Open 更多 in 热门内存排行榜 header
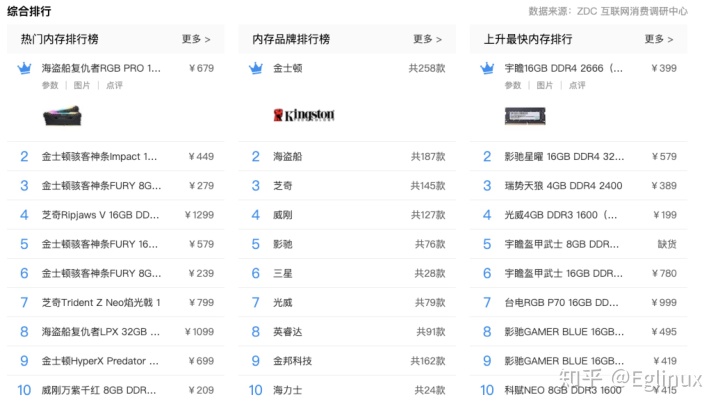 click(x=196, y=39)
